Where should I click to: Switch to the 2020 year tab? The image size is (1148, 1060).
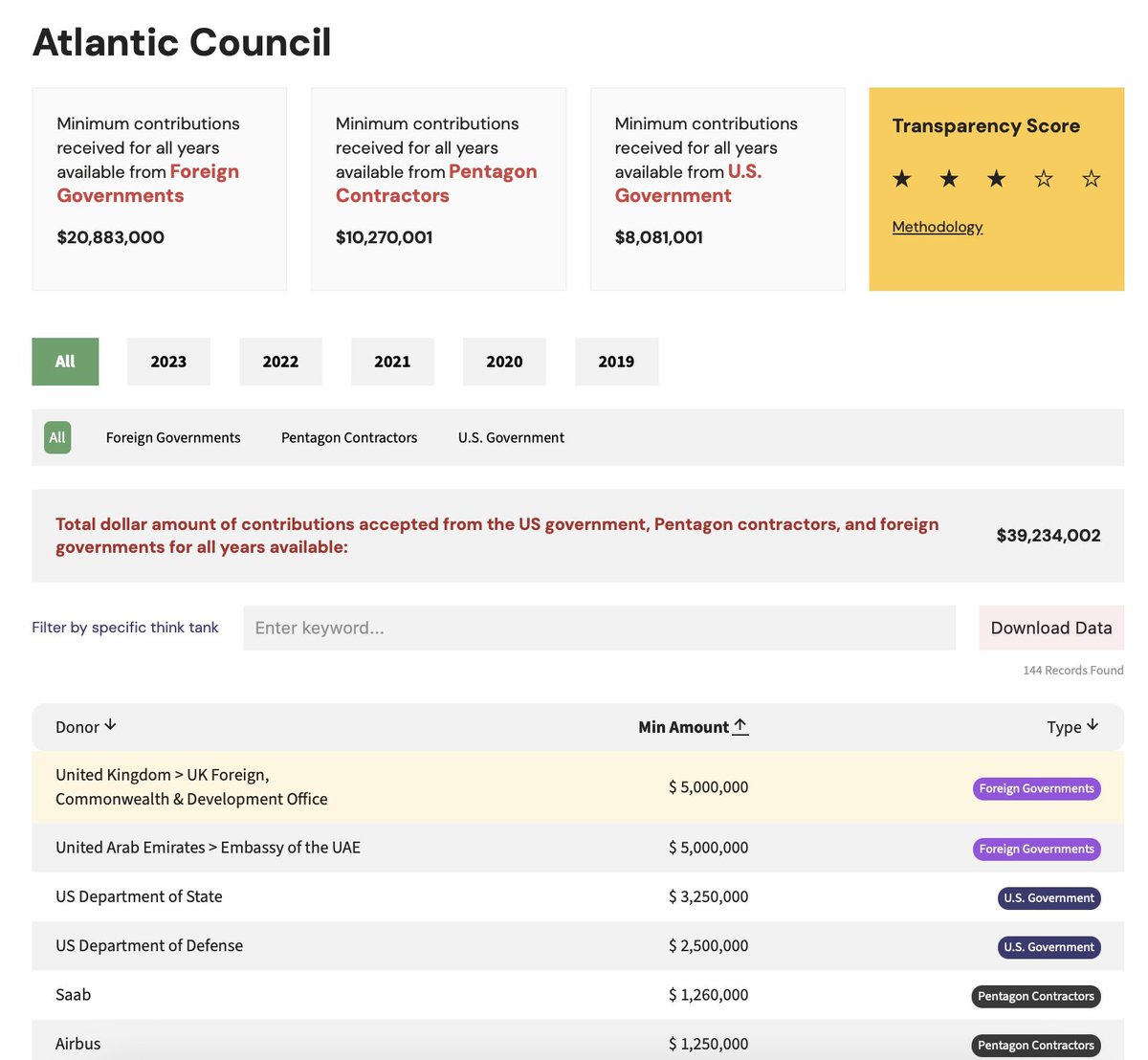coord(504,362)
